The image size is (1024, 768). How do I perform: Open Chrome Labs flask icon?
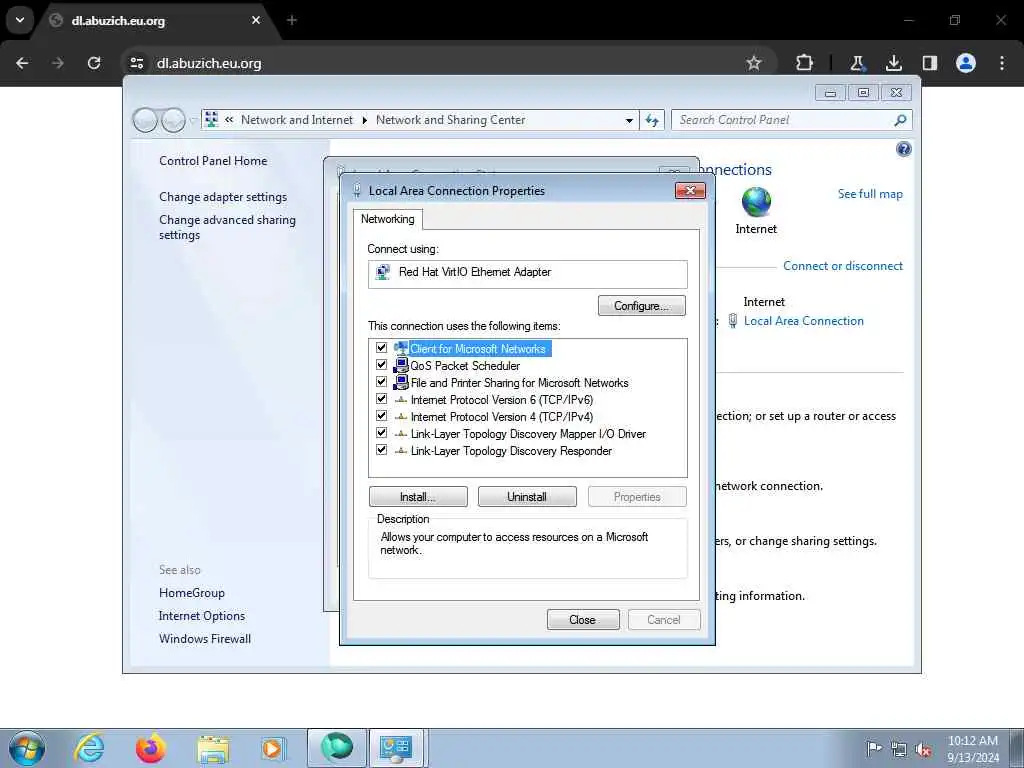857,63
